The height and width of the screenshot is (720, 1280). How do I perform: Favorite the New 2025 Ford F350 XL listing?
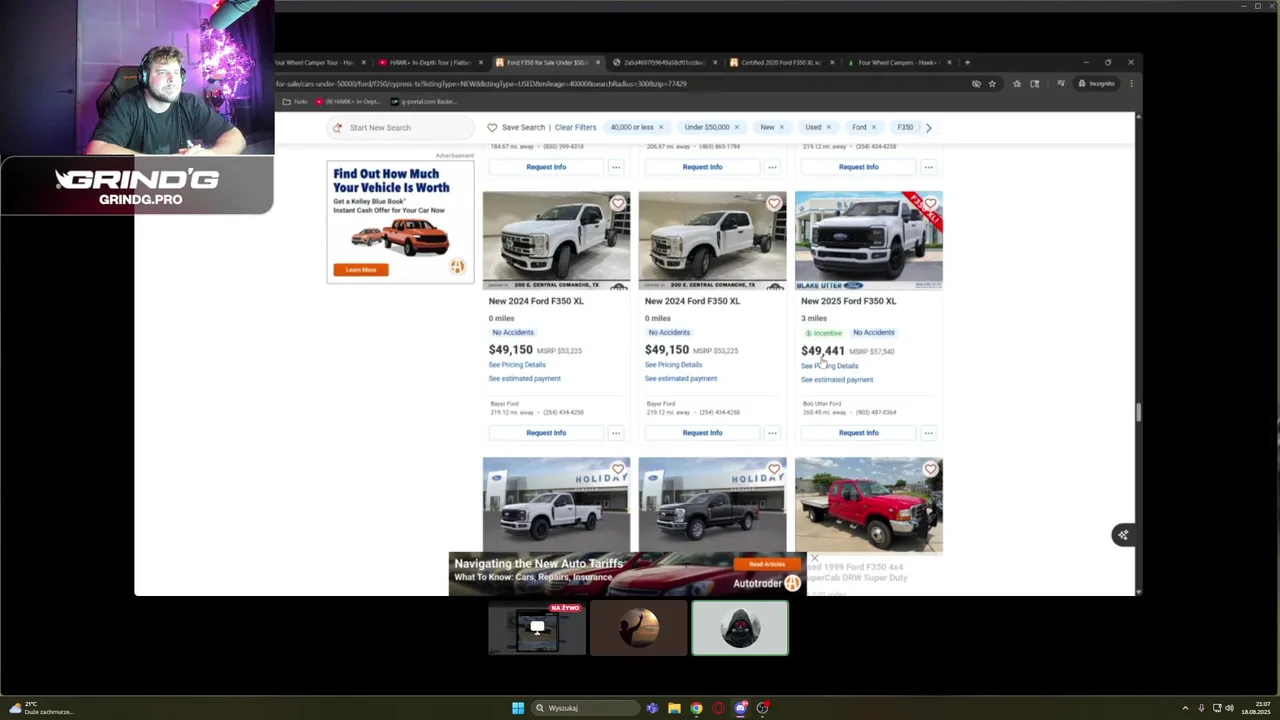click(930, 204)
